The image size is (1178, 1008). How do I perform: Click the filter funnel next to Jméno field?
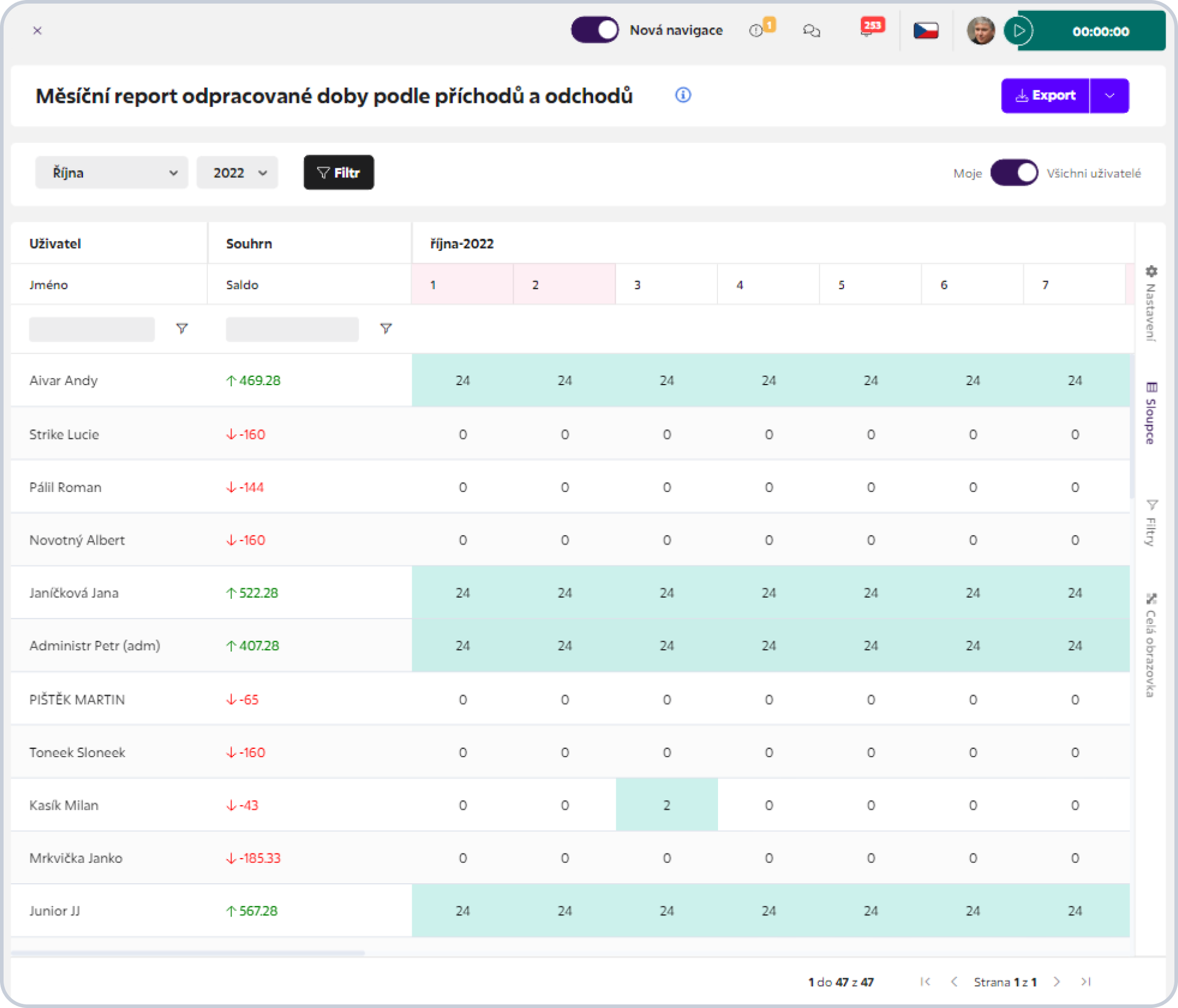(x=182, y=328)
